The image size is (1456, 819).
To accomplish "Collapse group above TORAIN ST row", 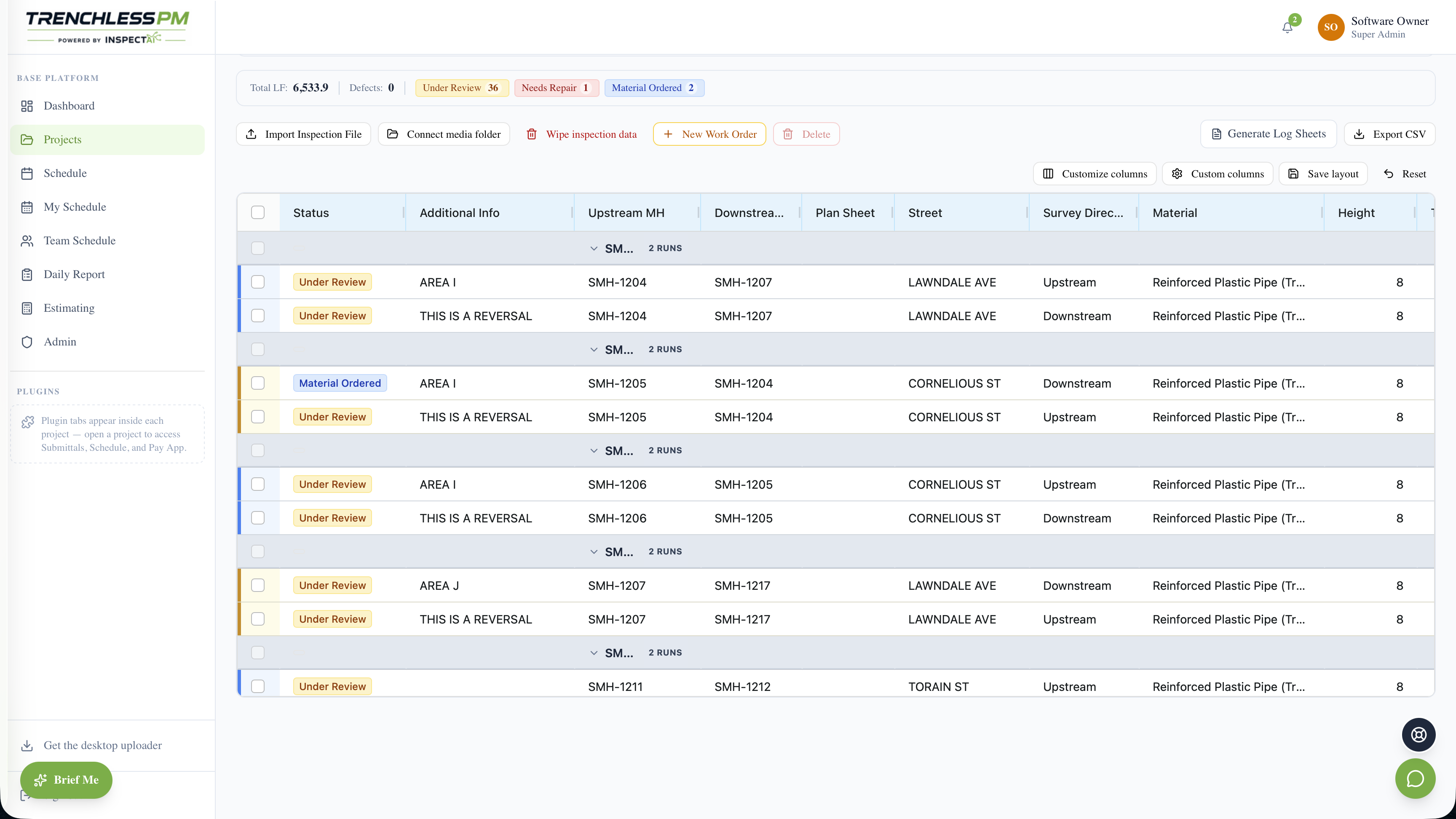I will coord(594,653).
